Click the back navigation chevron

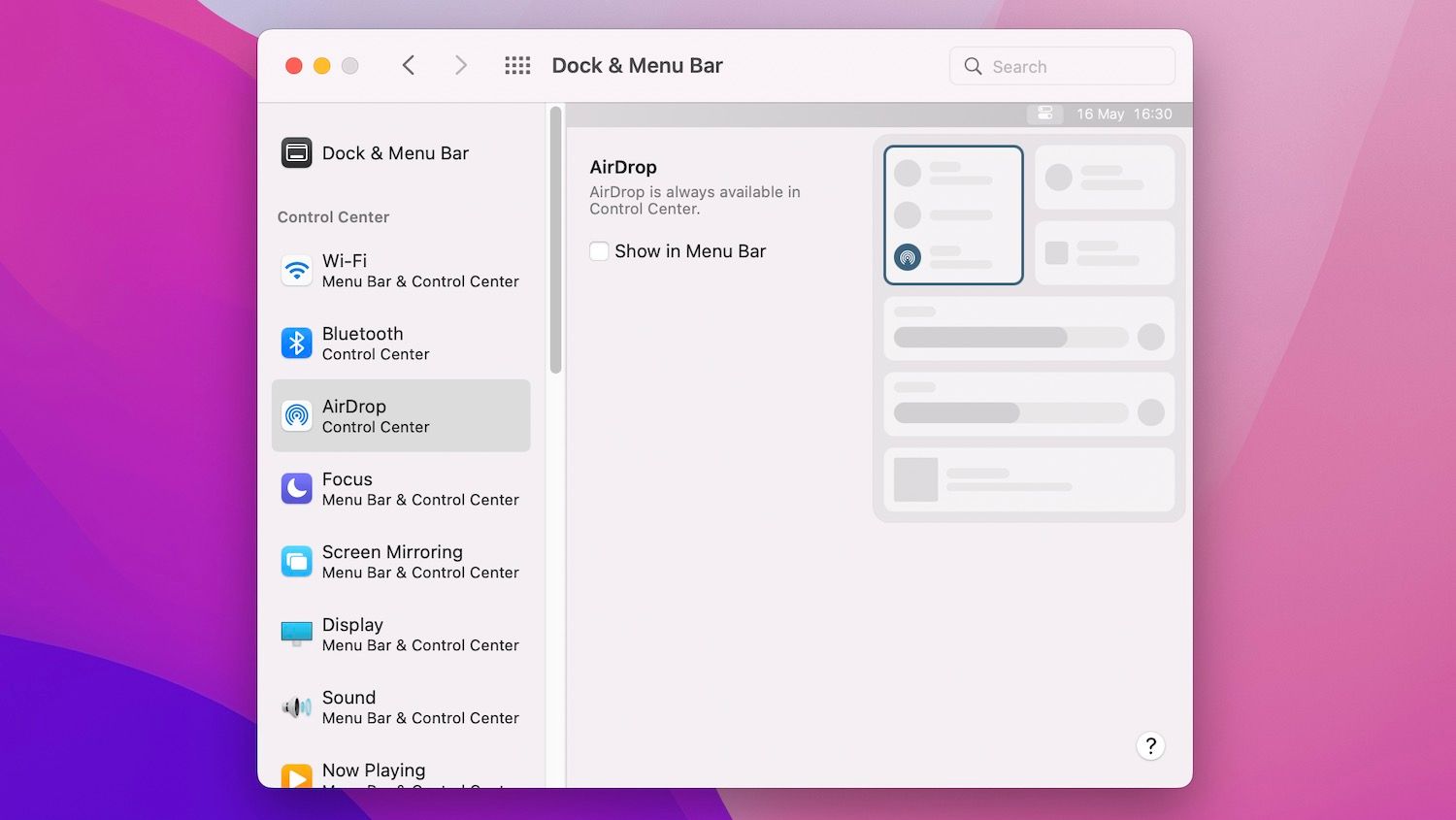click(408, 65)
